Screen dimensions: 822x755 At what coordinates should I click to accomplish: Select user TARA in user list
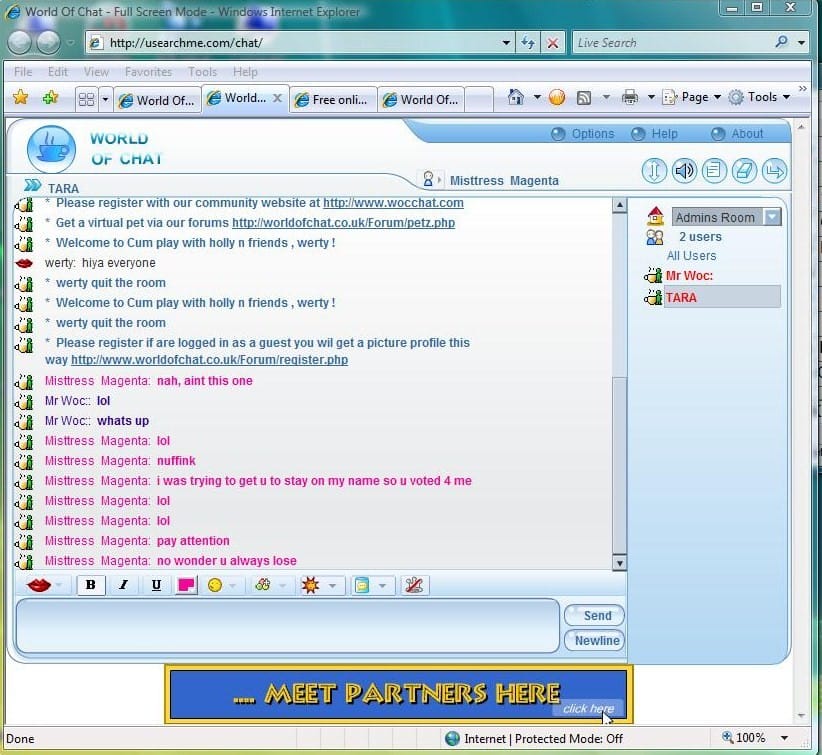point(722,297)
